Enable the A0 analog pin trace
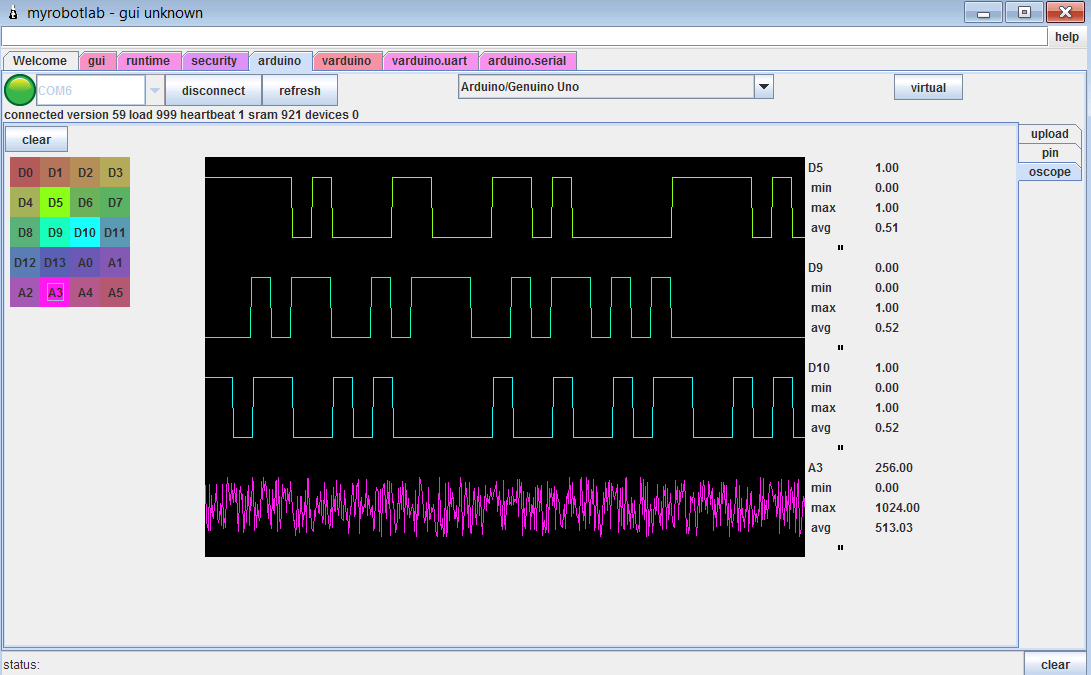This screenshot has height=675, width=1091. click(x=85, y=263)
